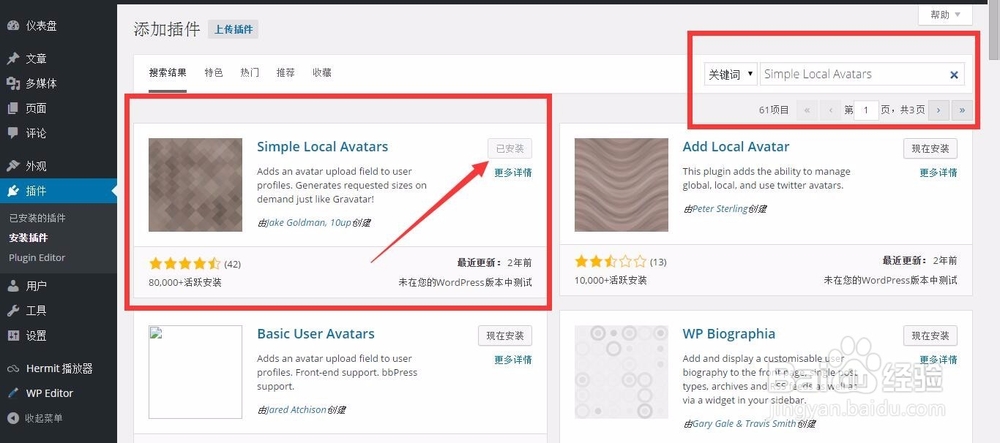Select 安装插件 submenu item
This screenshot has height=443, width=1000.
tap(28, 238)
